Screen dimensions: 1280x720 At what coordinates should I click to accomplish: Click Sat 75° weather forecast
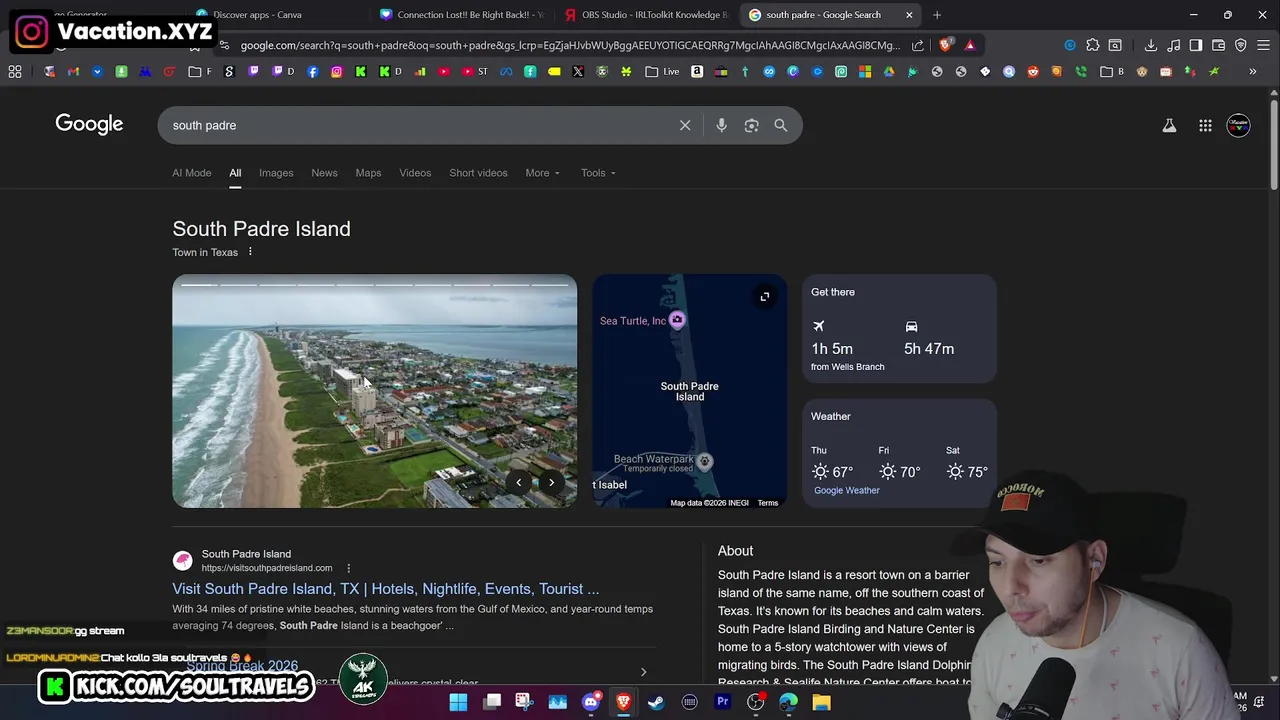[x=966, y=464]
